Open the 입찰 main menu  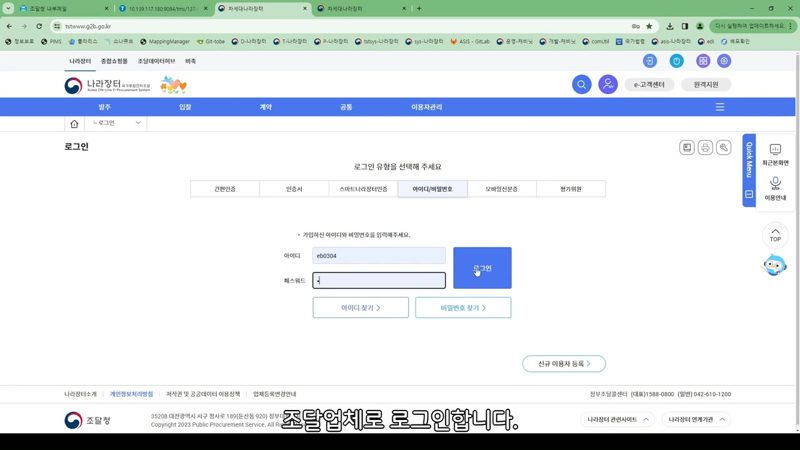pos(185,107)
